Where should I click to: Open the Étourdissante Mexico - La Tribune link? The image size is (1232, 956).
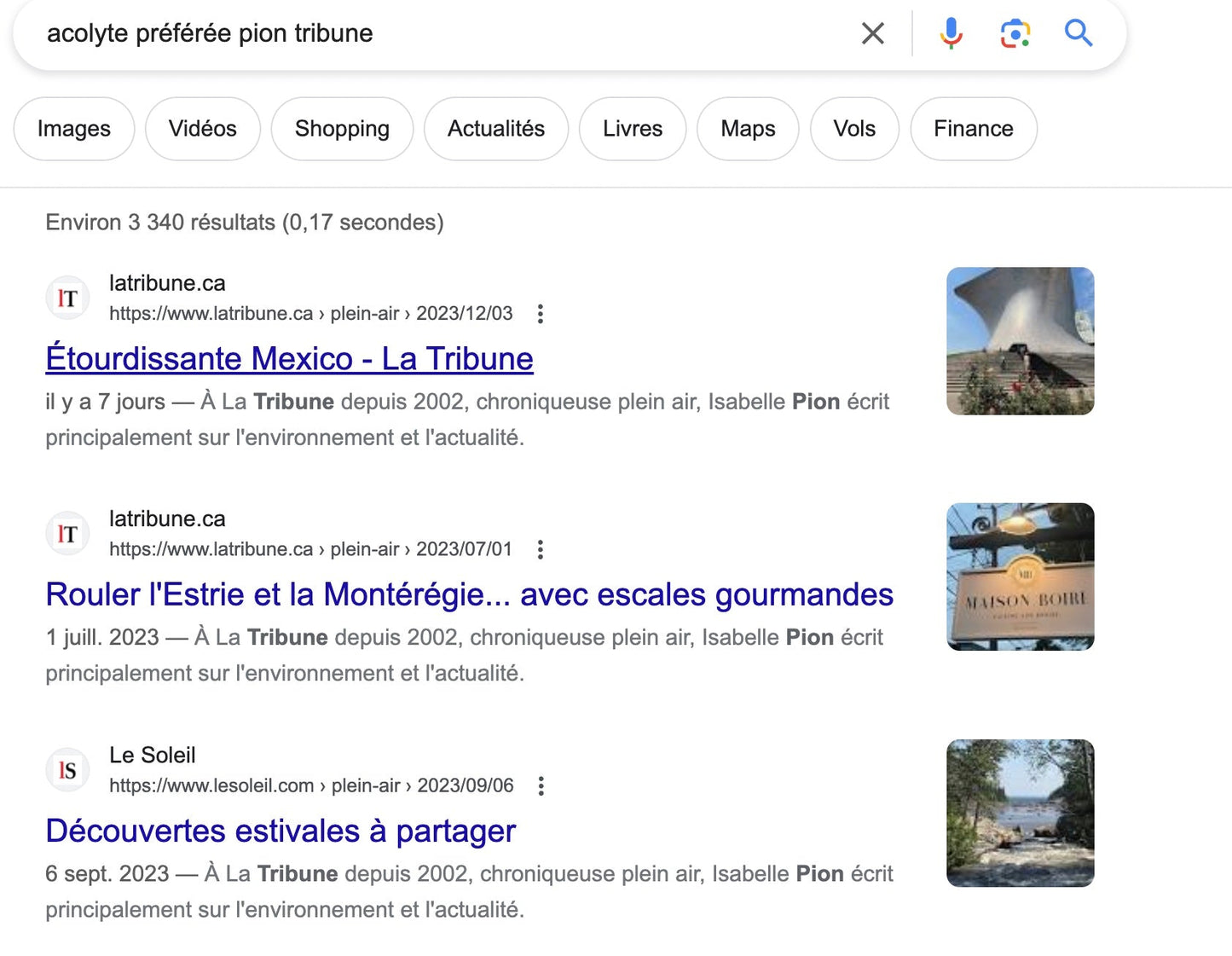pos(289,359)
